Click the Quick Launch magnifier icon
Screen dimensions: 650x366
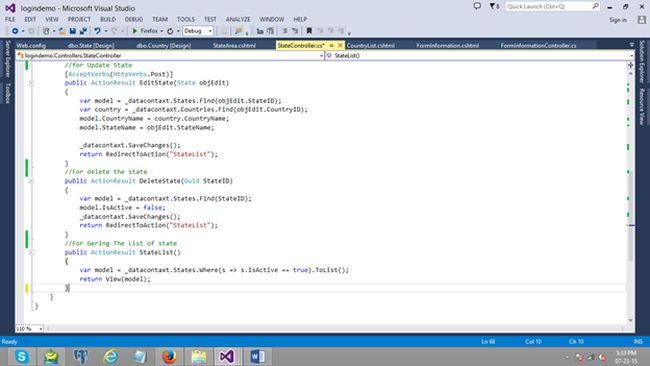(x=595, y=6)
